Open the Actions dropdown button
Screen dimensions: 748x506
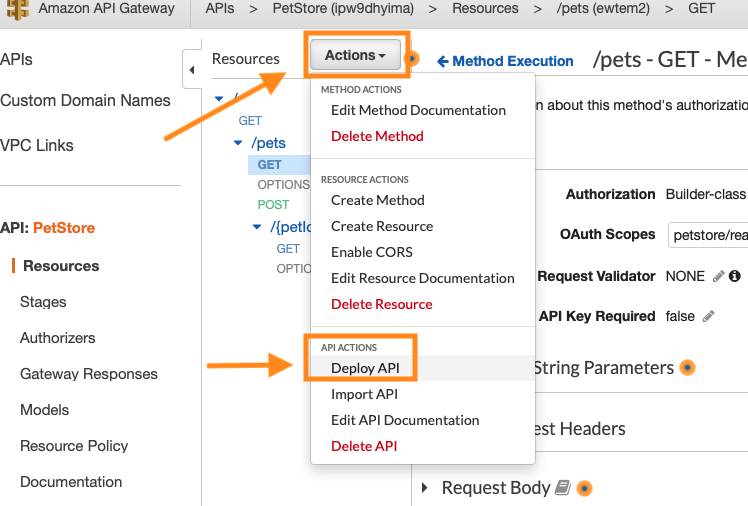click(355, 55)
